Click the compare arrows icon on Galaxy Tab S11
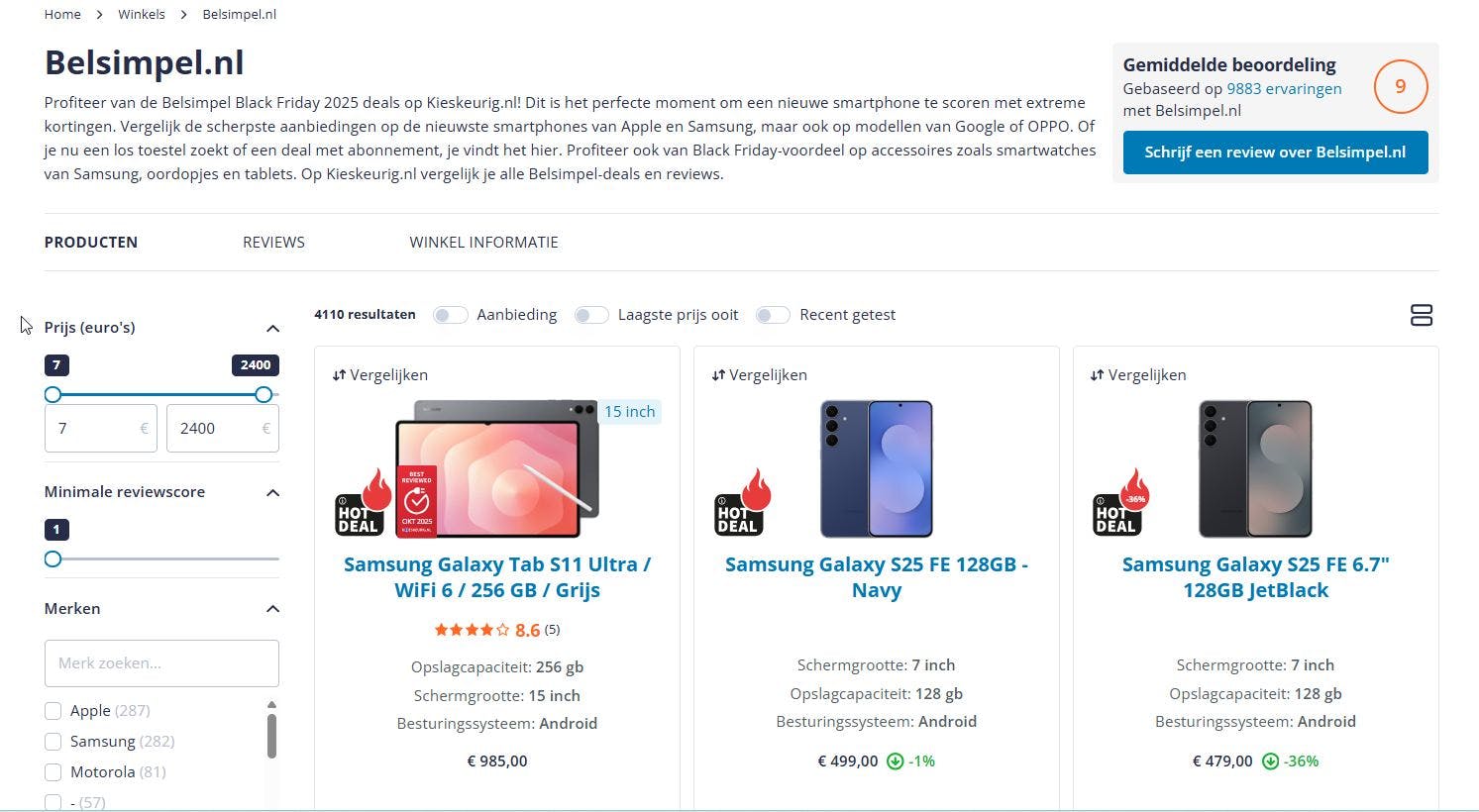The width and height of the screenshot is (1479, 812). coord(339,375)
